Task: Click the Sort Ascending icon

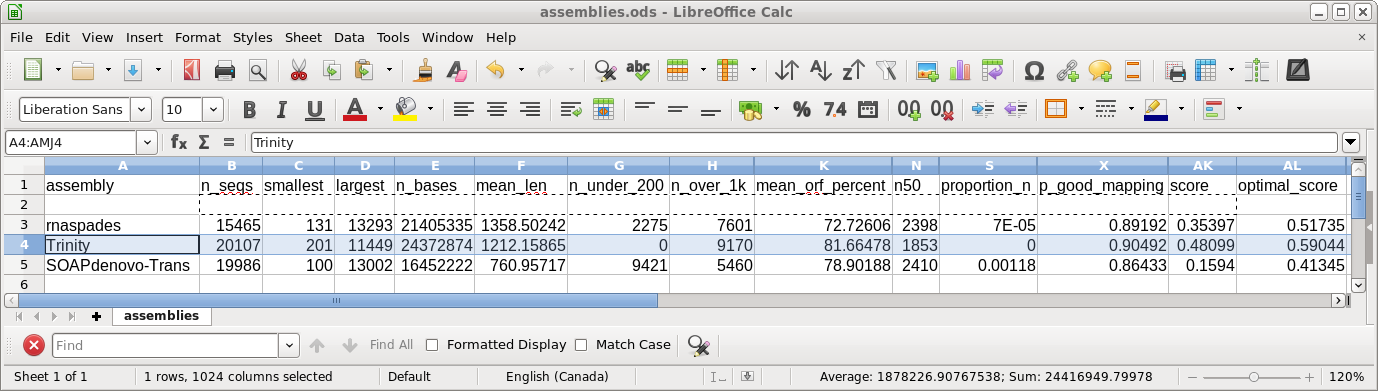Action: [820, 70]
